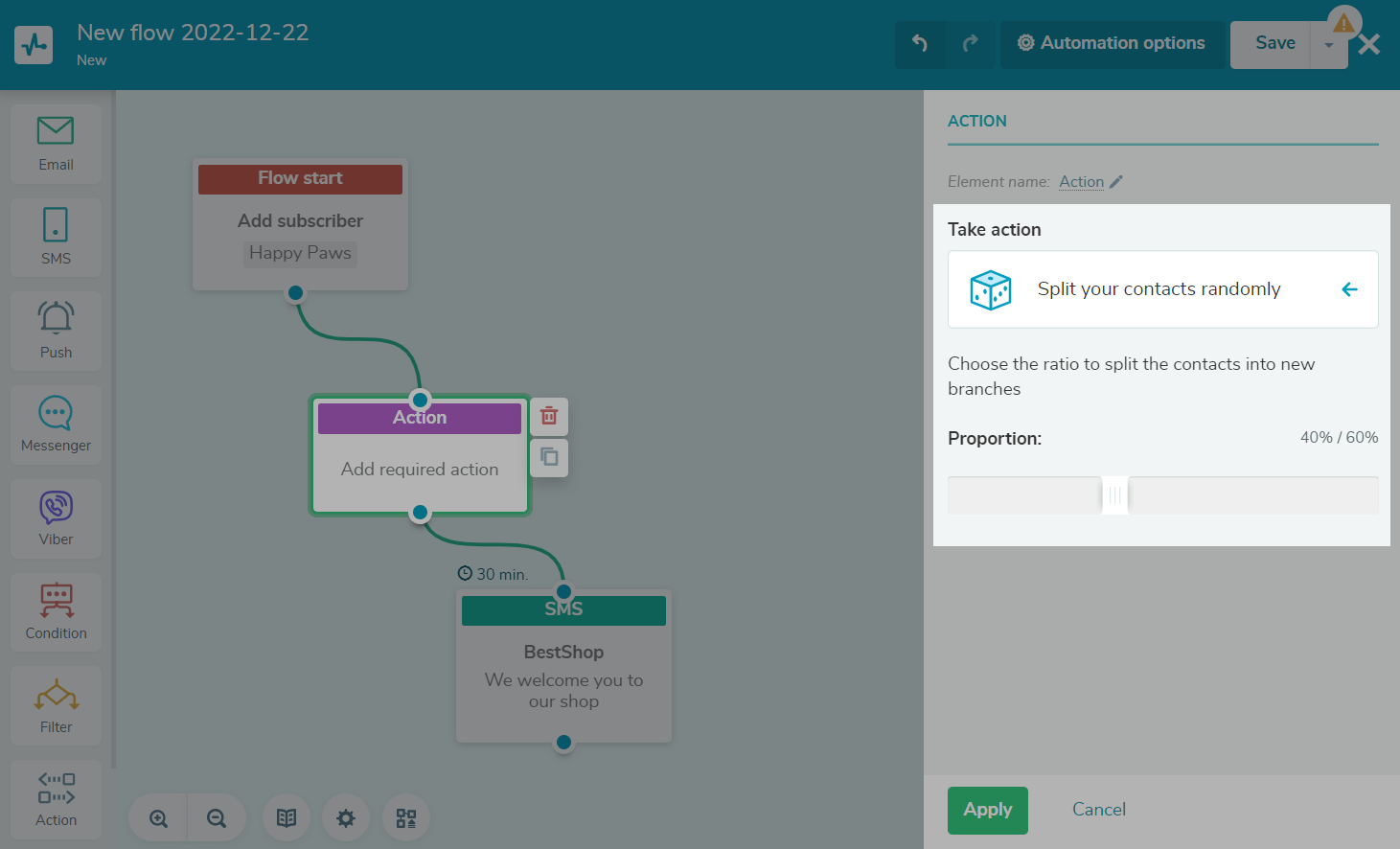The width and height of the screenshot is (1400, 849).
Task: Select the Email block in sidebar
Action: tap(56, 144)
